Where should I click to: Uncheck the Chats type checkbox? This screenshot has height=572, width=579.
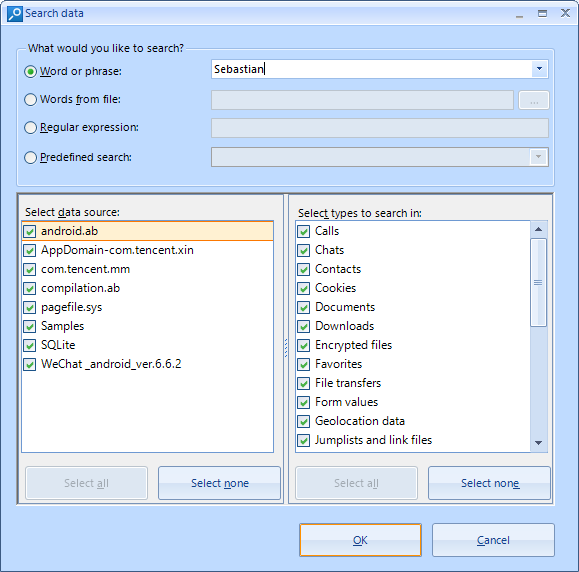pos(304,250)
